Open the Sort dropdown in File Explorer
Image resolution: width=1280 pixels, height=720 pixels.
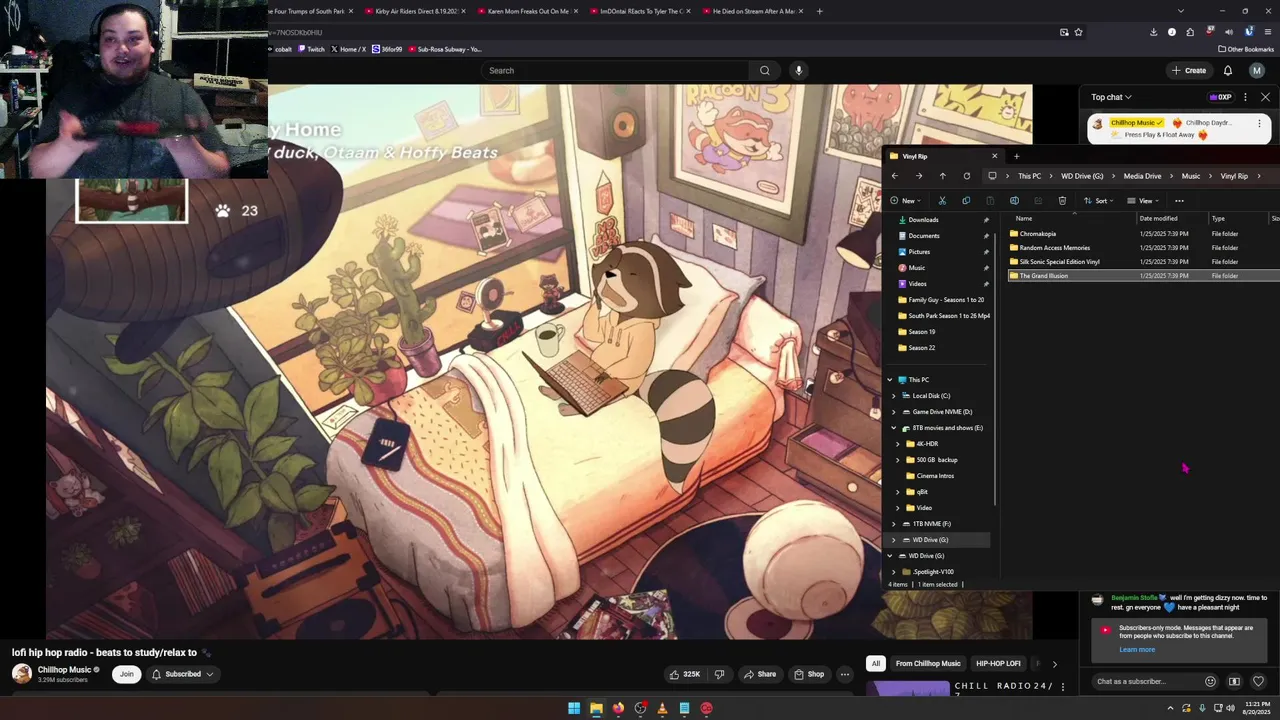(x=1100, y=200)
